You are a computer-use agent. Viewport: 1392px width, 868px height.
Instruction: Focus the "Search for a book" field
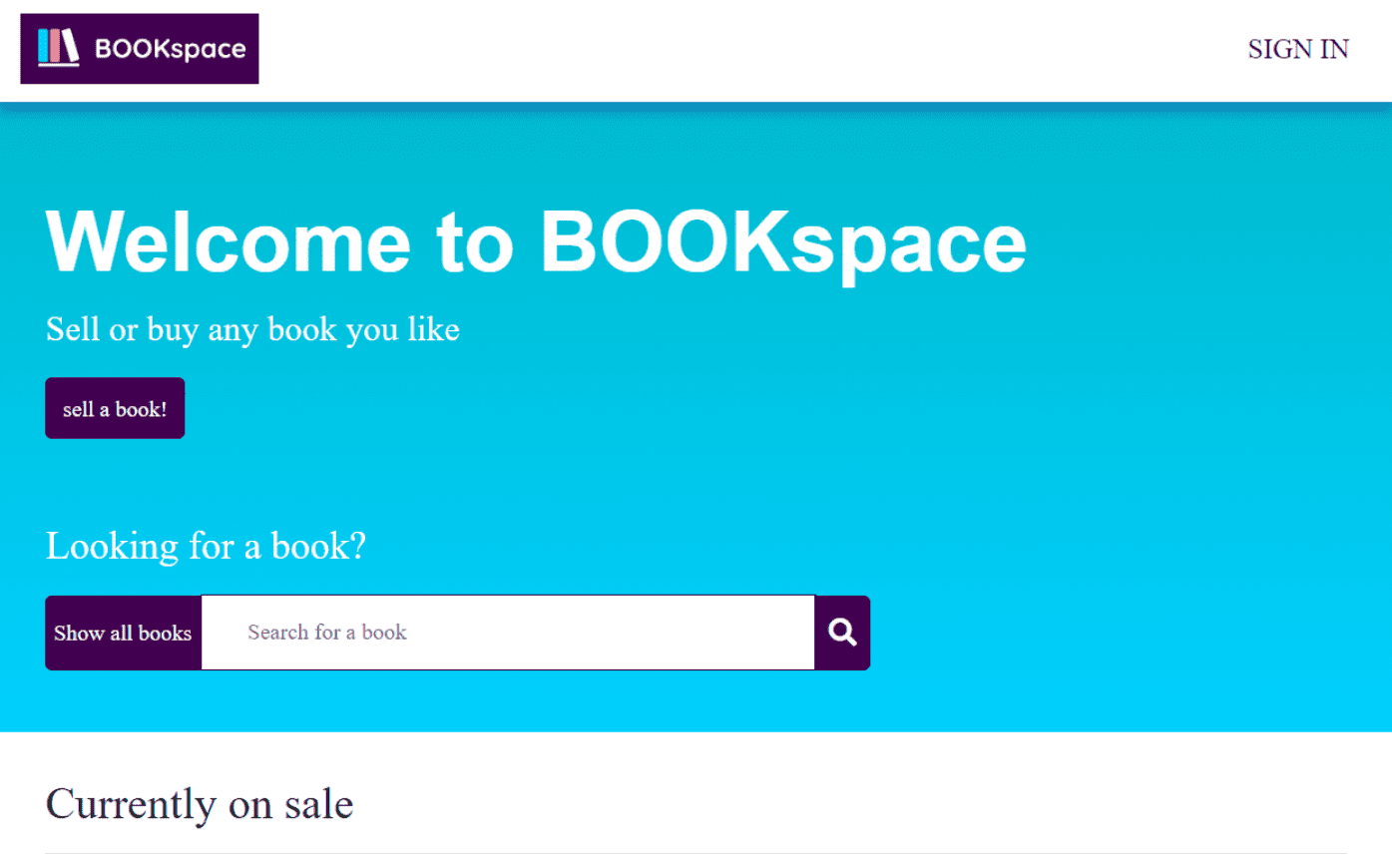tap(508, 633)
